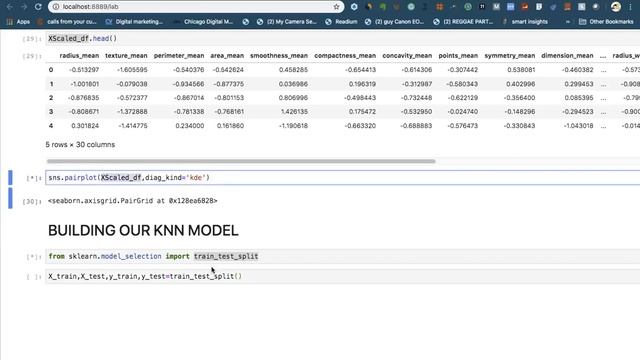Click the value -0.513297 in row 0

pos(84,70)
